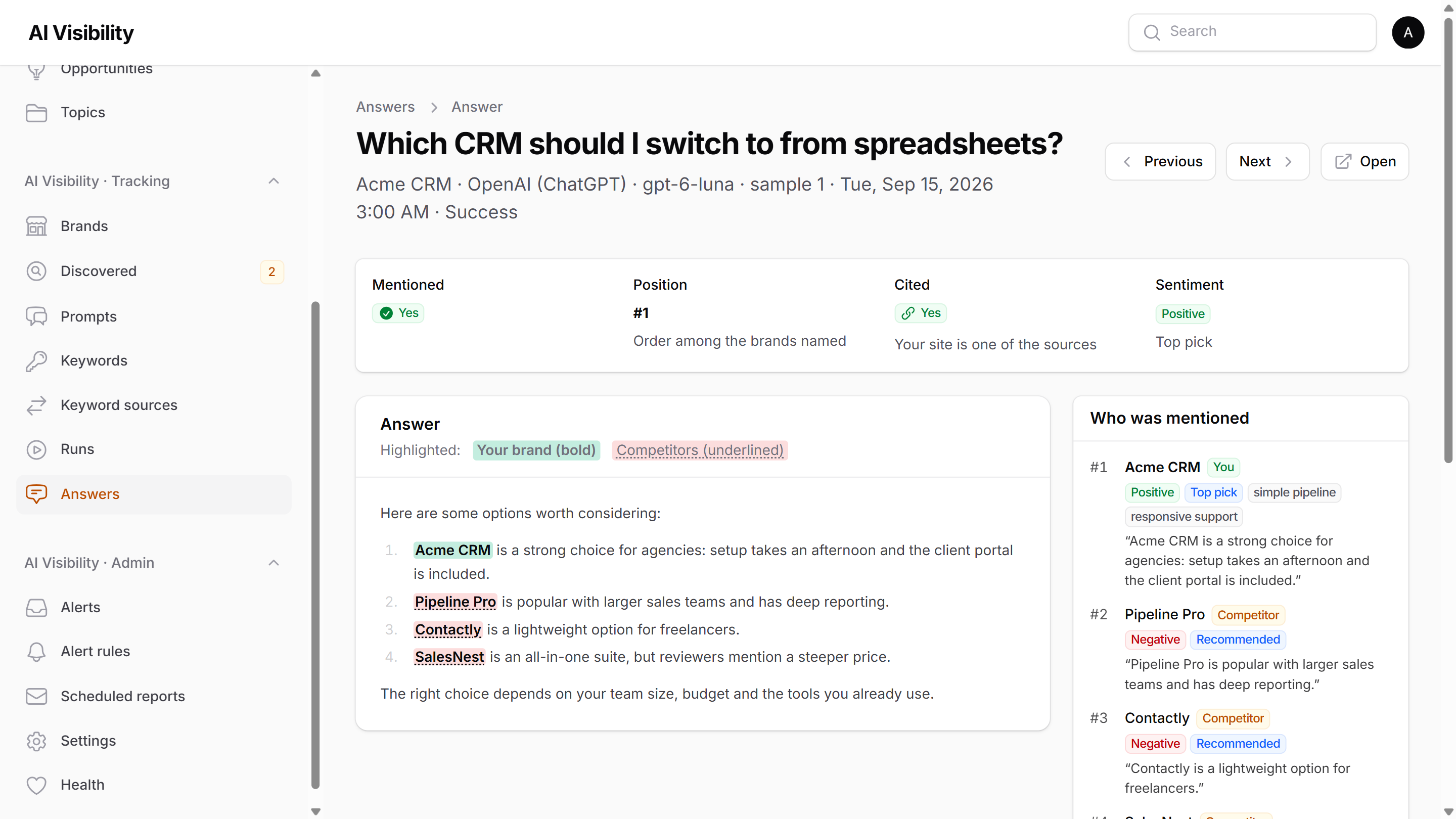This screenshot has width=1456, height=819.
Task: Open Keyword sources
Action: (154, 405)
